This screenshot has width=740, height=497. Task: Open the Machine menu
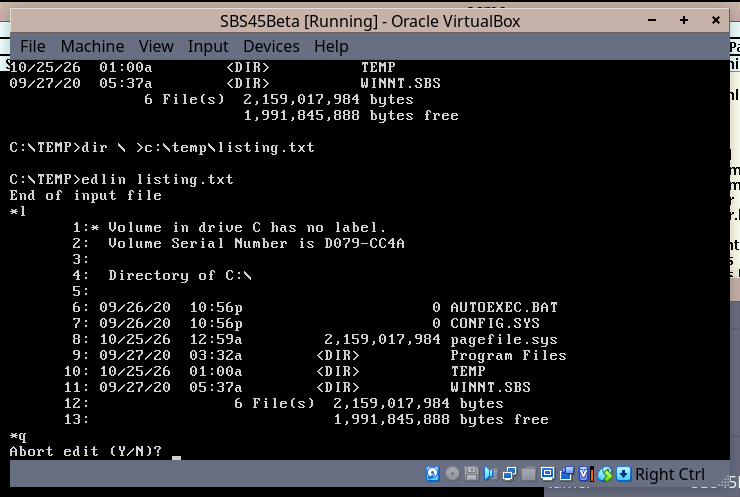(92, 46)
